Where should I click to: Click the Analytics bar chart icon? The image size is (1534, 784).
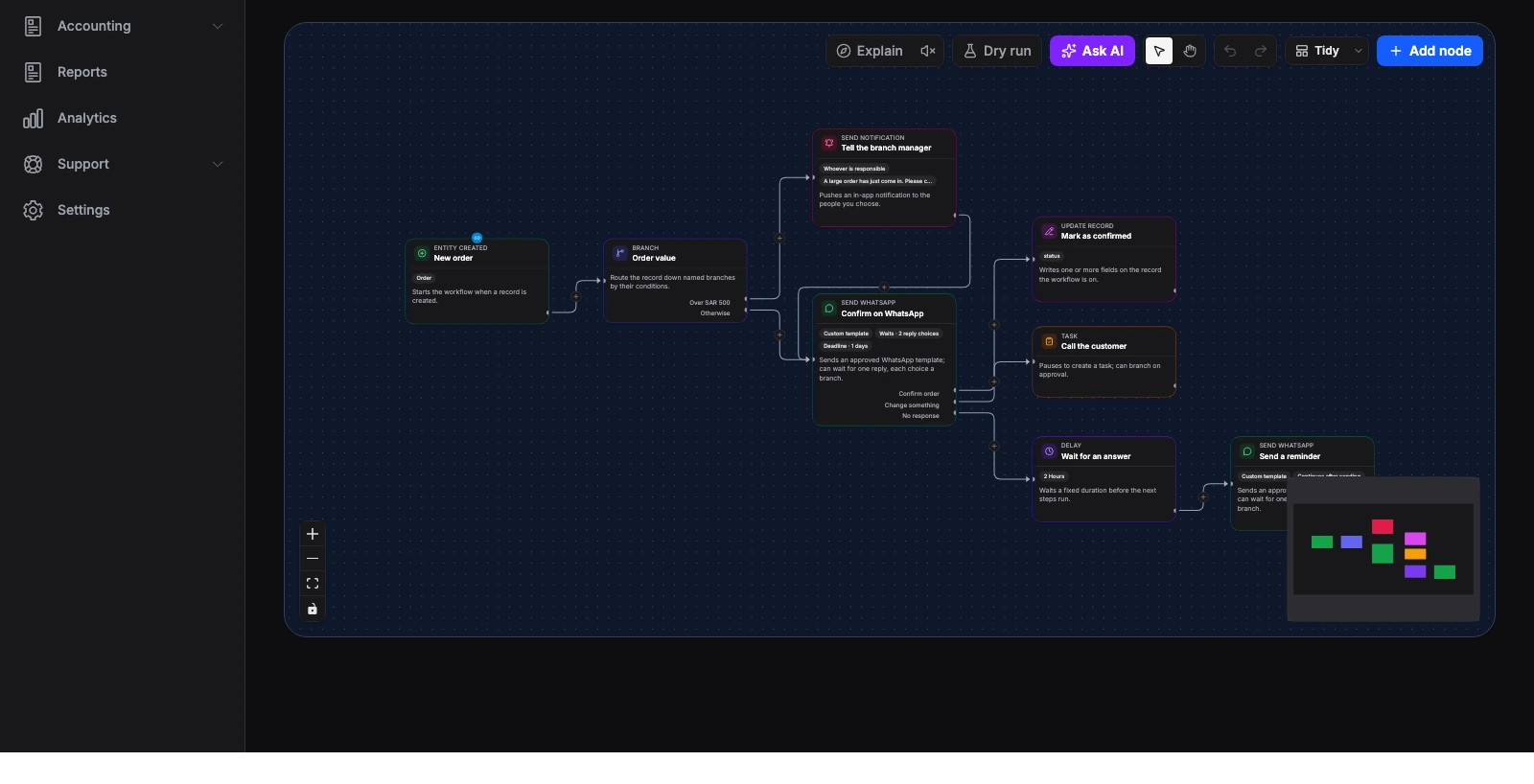click(x=34, y=118)
